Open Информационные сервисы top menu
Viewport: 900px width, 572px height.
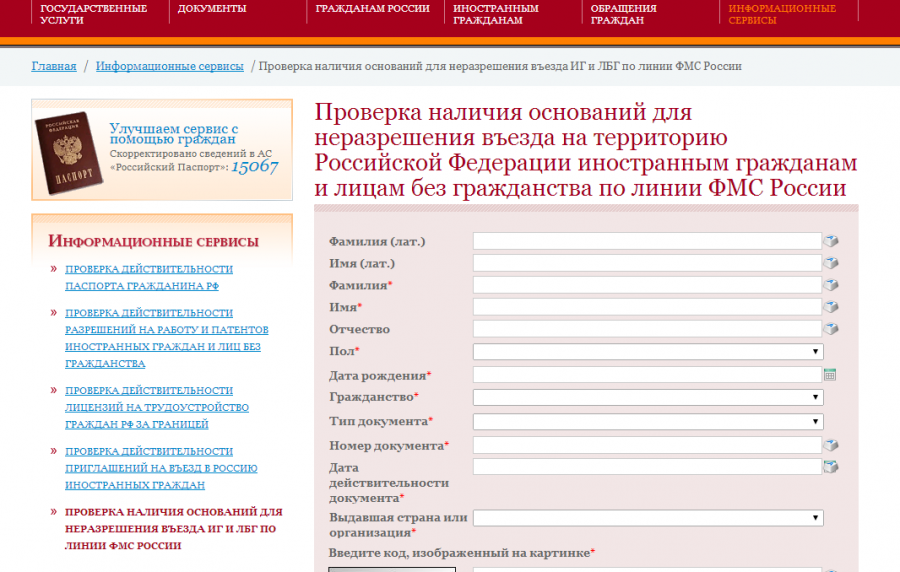782,14
